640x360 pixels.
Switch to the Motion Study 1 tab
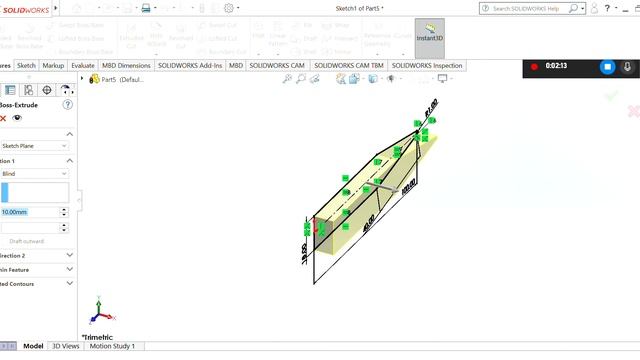click(x=112, y=346)
